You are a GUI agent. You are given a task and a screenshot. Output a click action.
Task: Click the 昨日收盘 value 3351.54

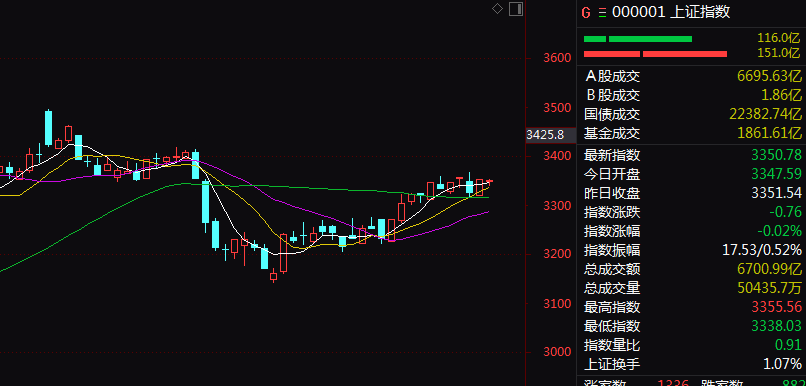(776, 193)
